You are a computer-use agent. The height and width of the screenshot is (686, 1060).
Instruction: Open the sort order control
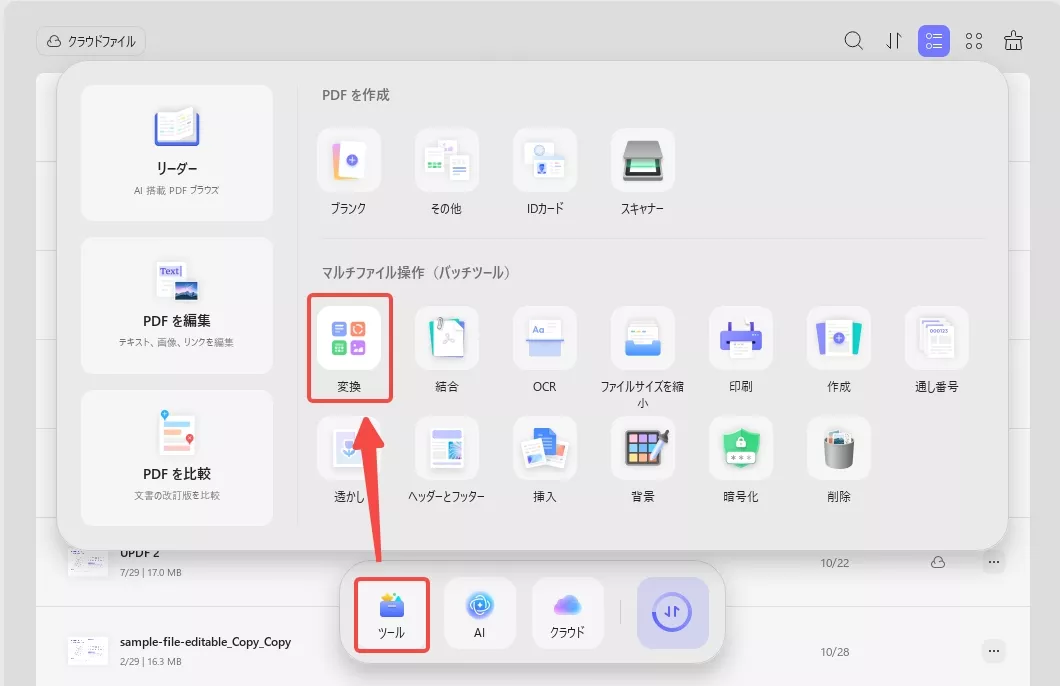893,41
